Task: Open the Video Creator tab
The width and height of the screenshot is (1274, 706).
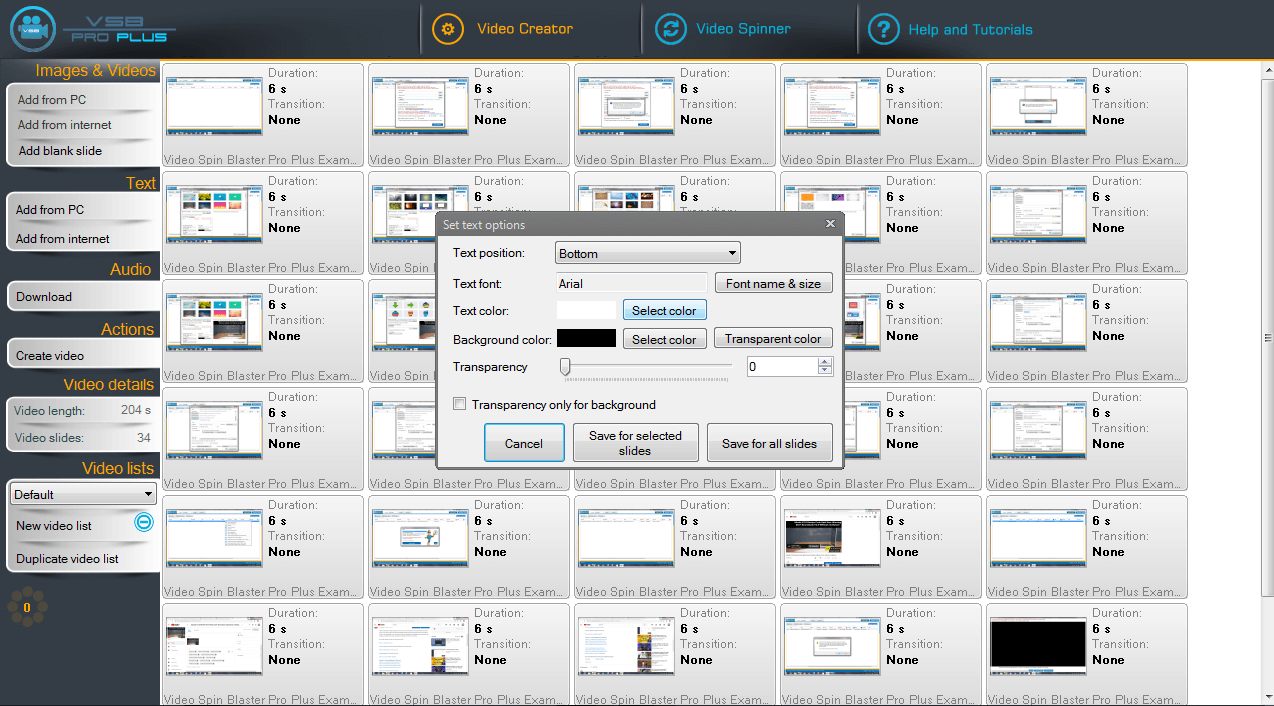Action: (x=504, y=29)
